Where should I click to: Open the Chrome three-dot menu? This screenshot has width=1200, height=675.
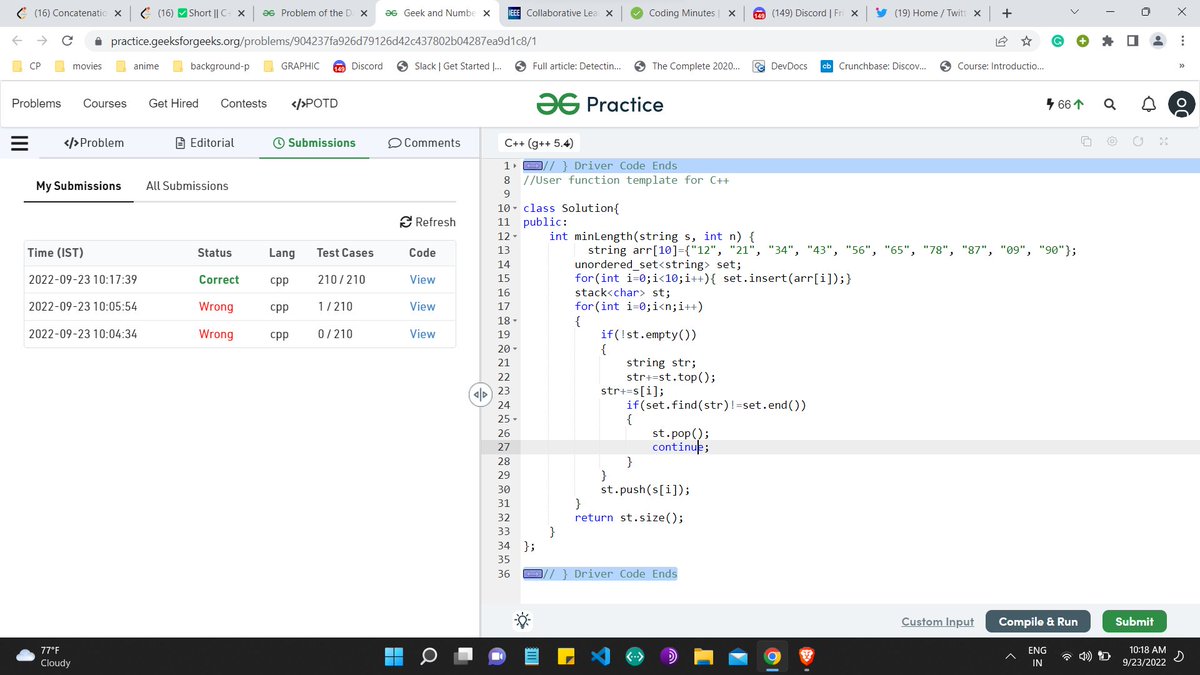tap(1182, 41)
